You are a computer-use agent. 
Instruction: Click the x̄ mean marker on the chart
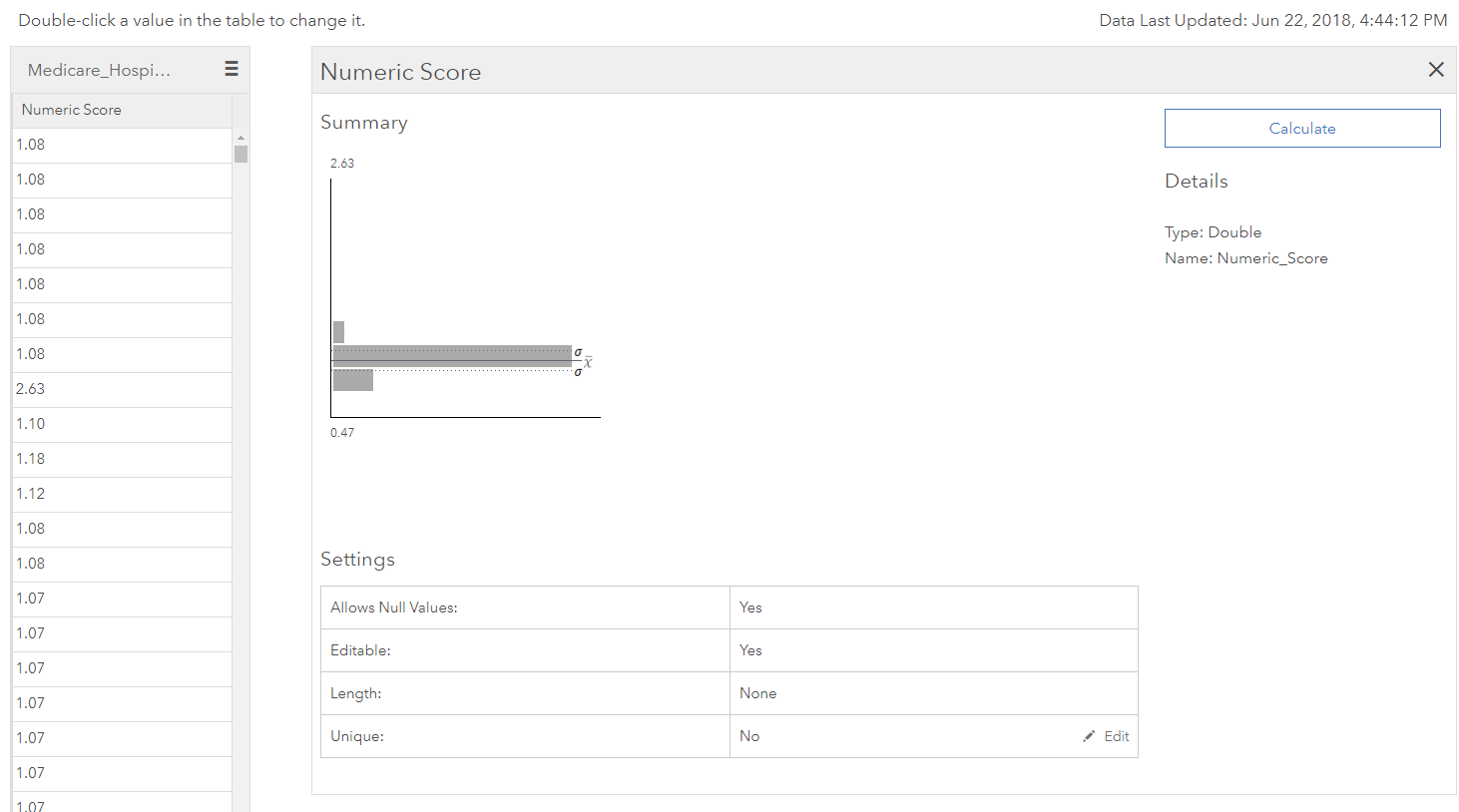pyautogui.click(x=587, y=362)
